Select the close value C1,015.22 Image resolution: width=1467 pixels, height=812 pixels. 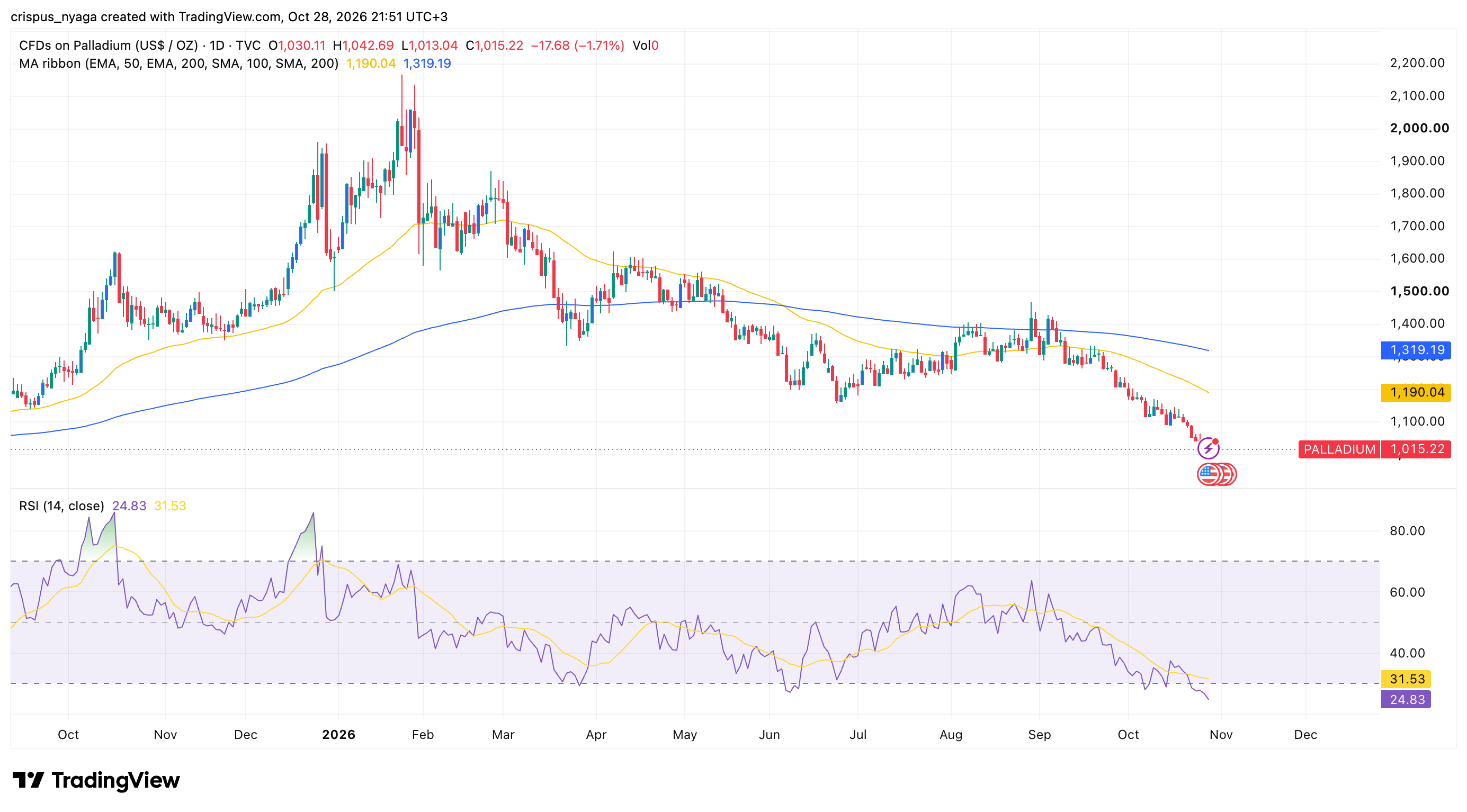[494, 46]
